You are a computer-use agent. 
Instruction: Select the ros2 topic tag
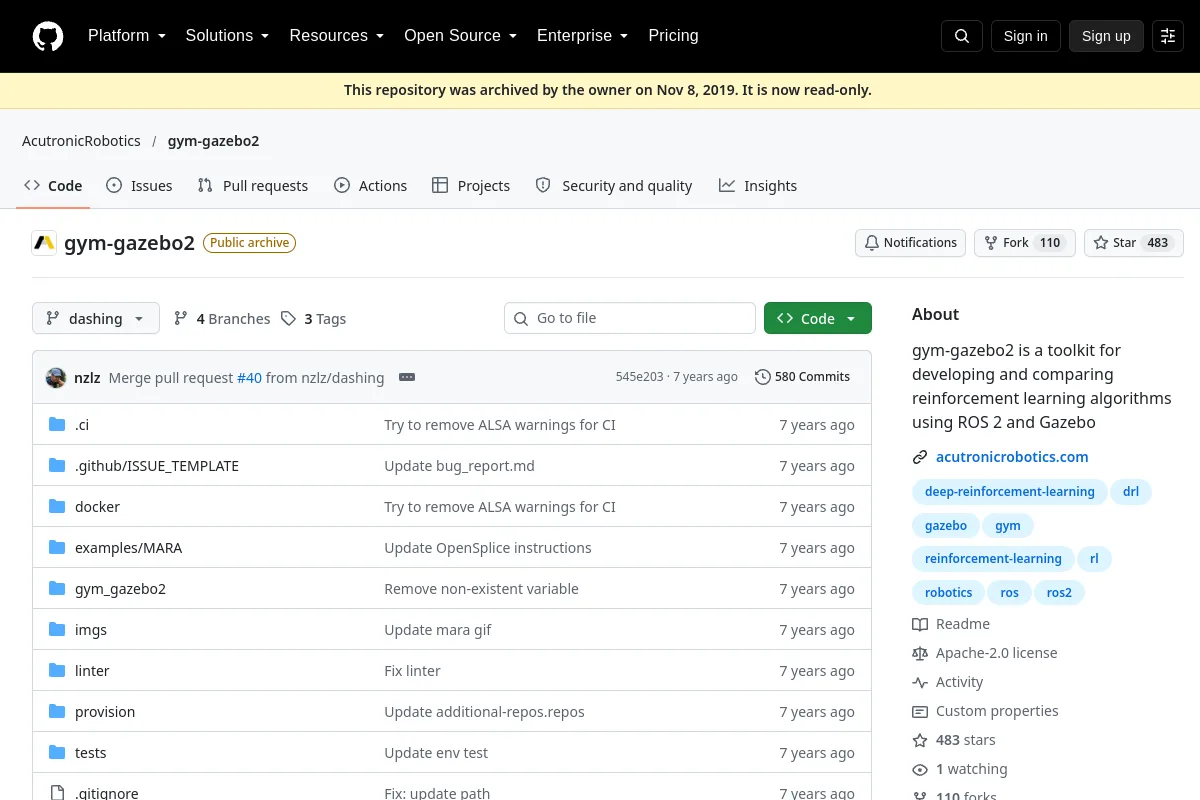[x=1059, y=593]
